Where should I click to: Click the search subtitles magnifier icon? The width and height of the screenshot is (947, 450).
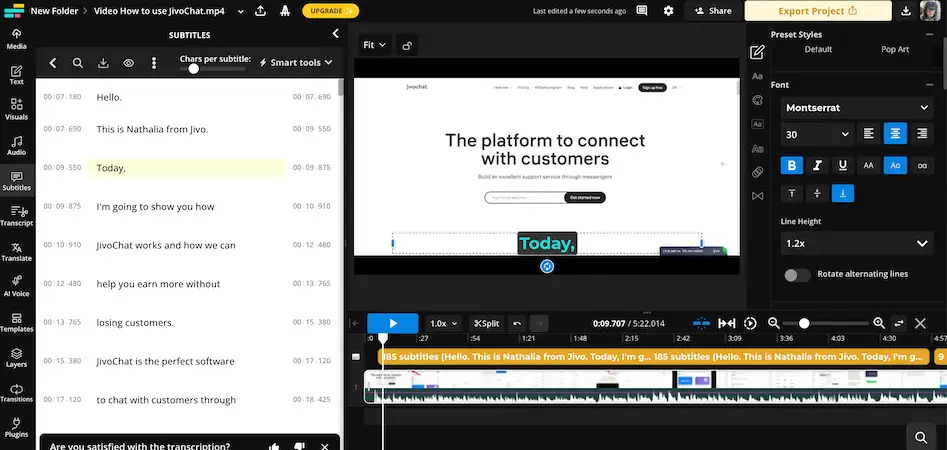point(78,63)
